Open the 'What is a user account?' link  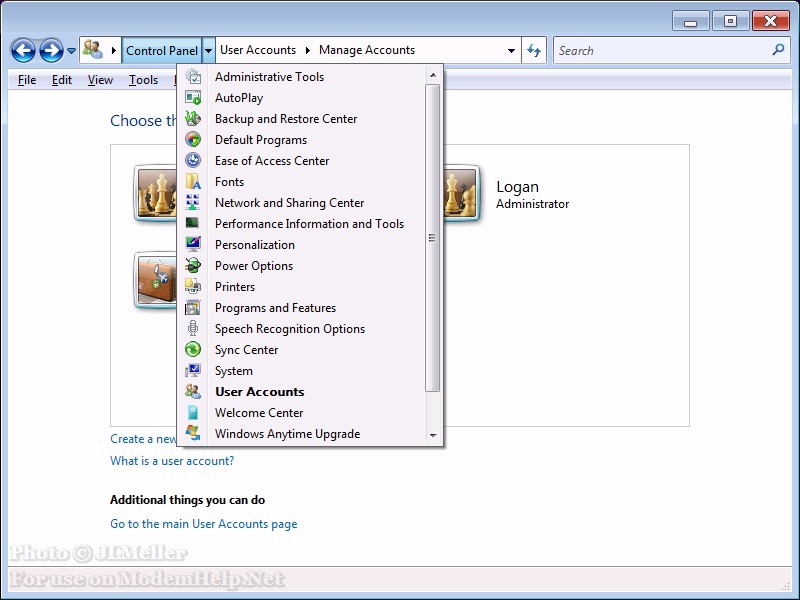tap(172, 461)
